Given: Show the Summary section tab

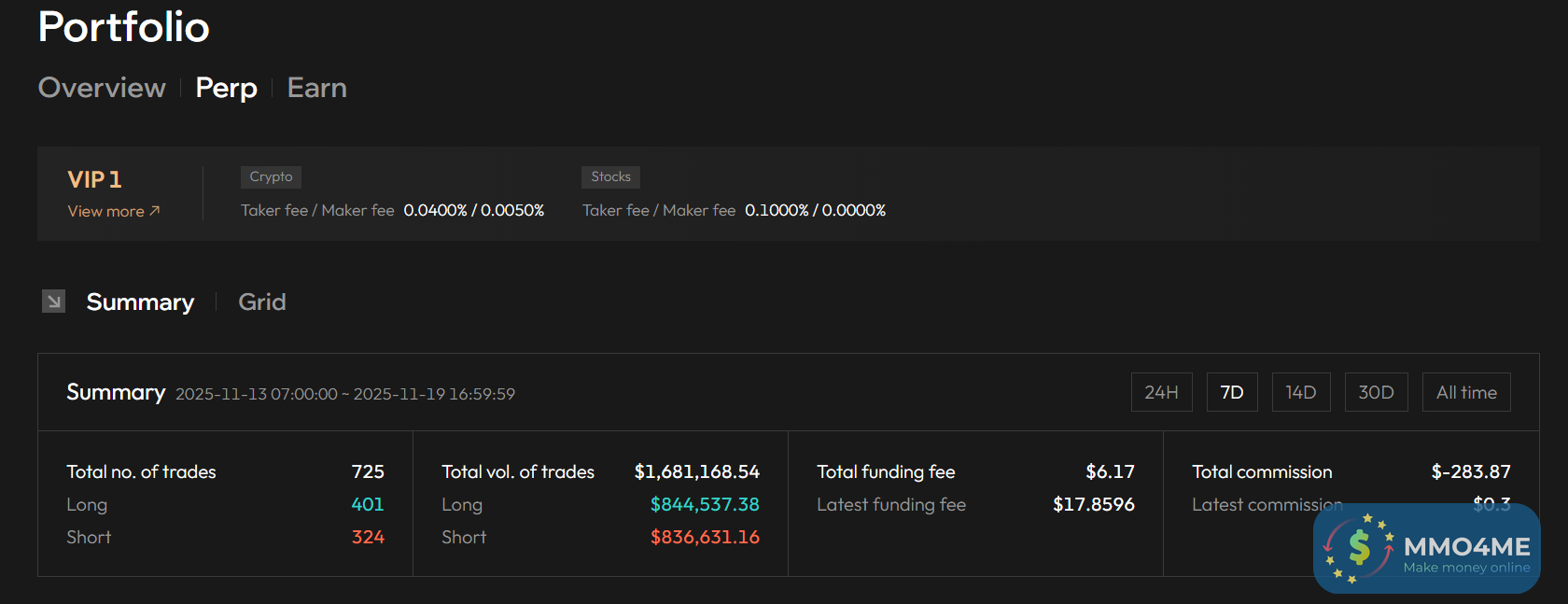Looking at the screenshot, I should (x=140, y=302).
